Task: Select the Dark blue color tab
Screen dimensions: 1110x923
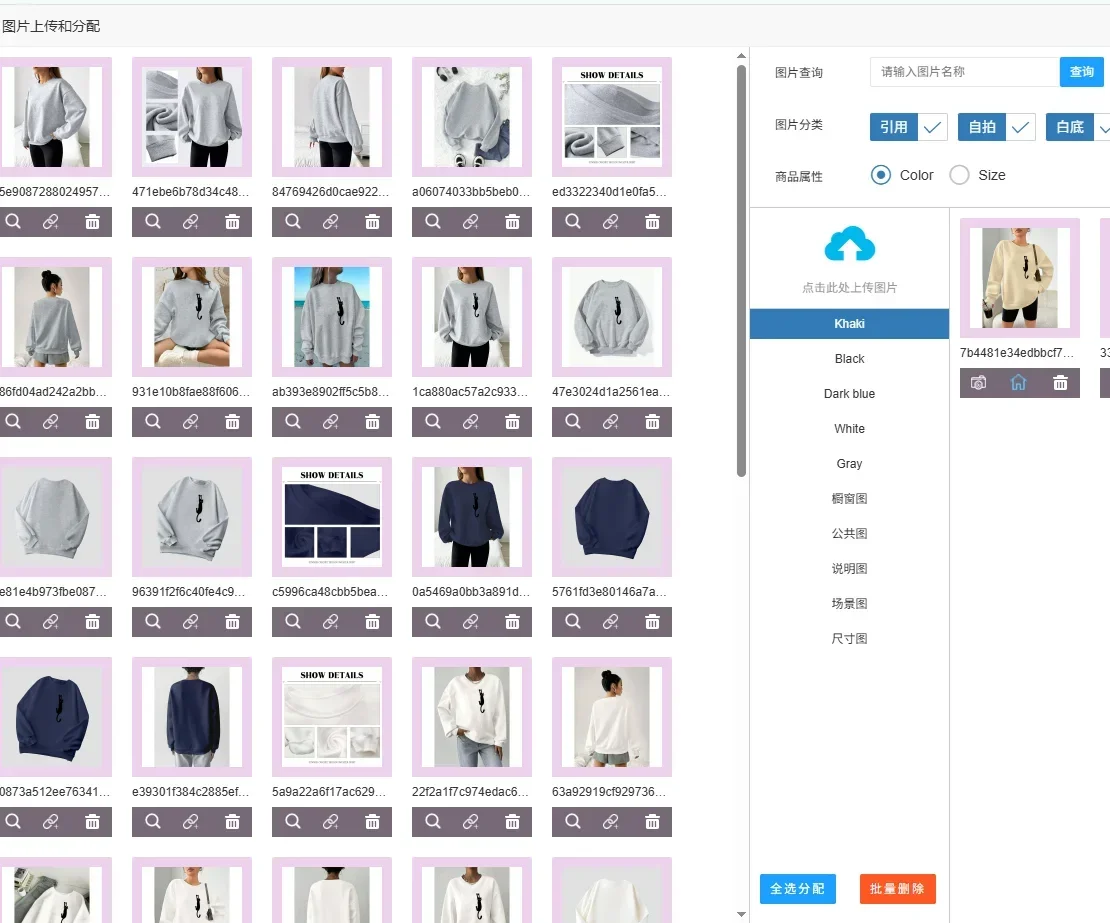Action: (849, 394)
